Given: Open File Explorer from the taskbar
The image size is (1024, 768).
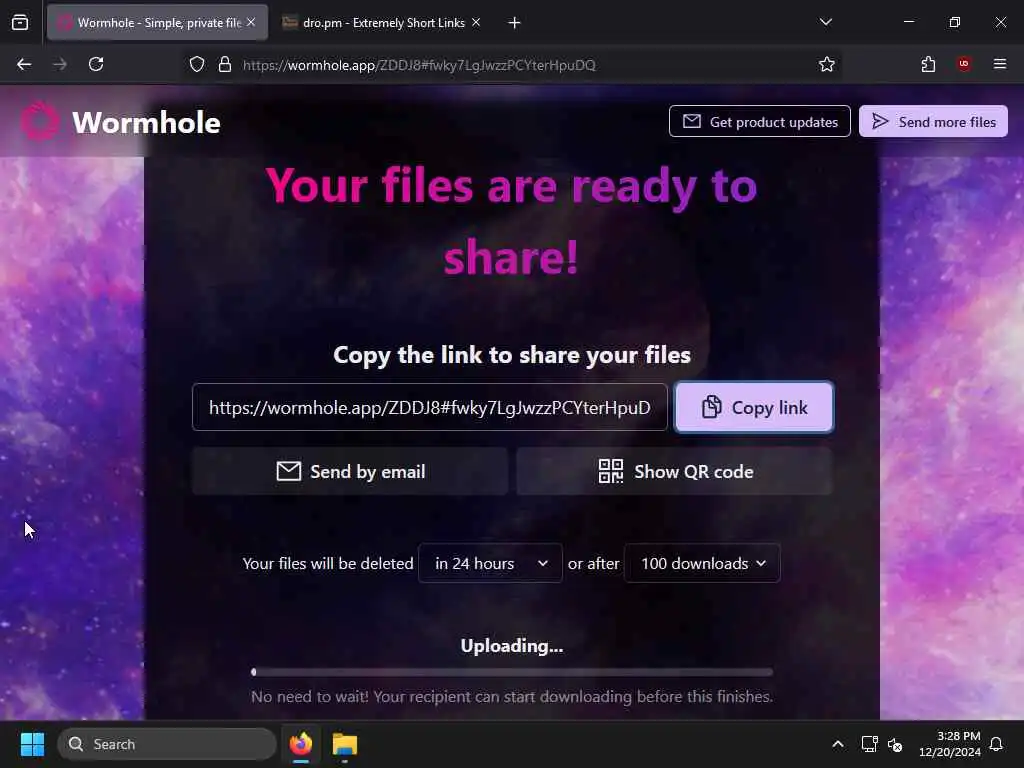Looking at the screenshot, I should (x=345, y=744).
